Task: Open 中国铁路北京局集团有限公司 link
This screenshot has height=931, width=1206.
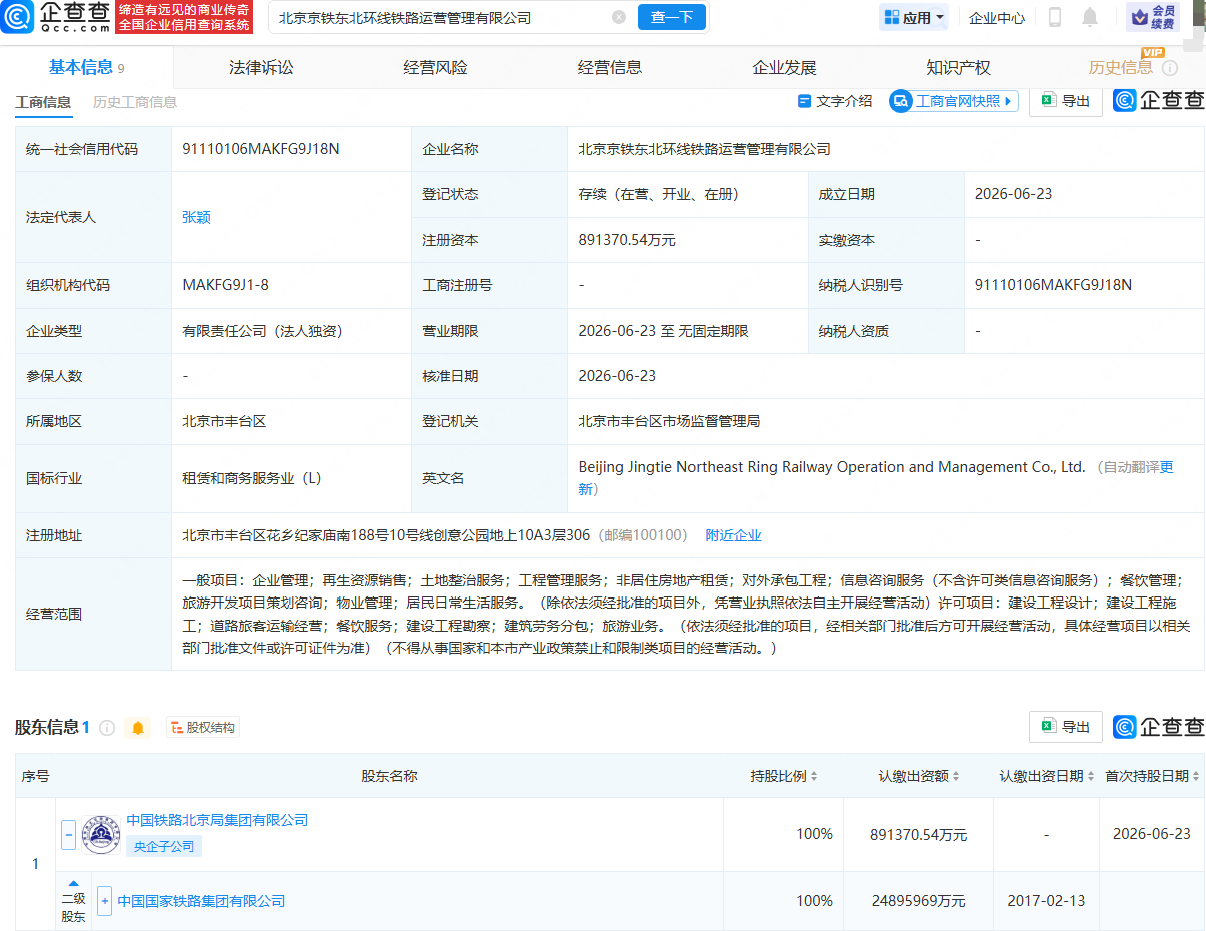Action: pos(217,820)
